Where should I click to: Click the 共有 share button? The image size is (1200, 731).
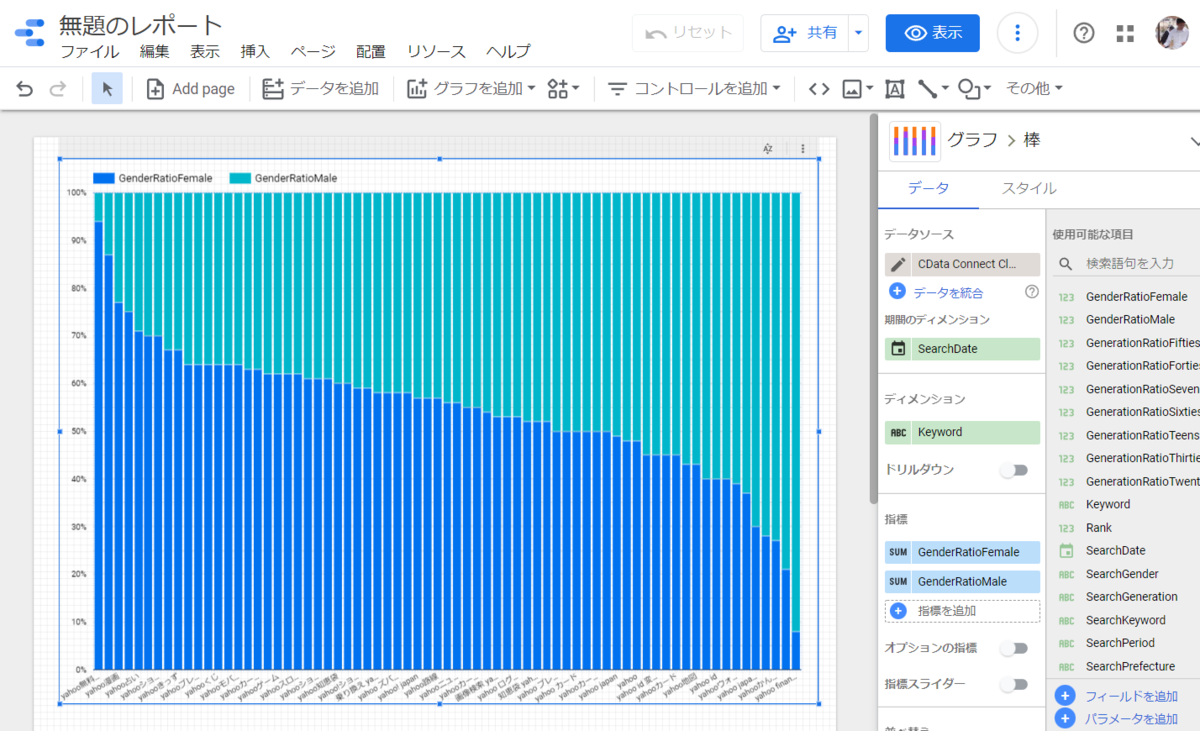point(805,33)
